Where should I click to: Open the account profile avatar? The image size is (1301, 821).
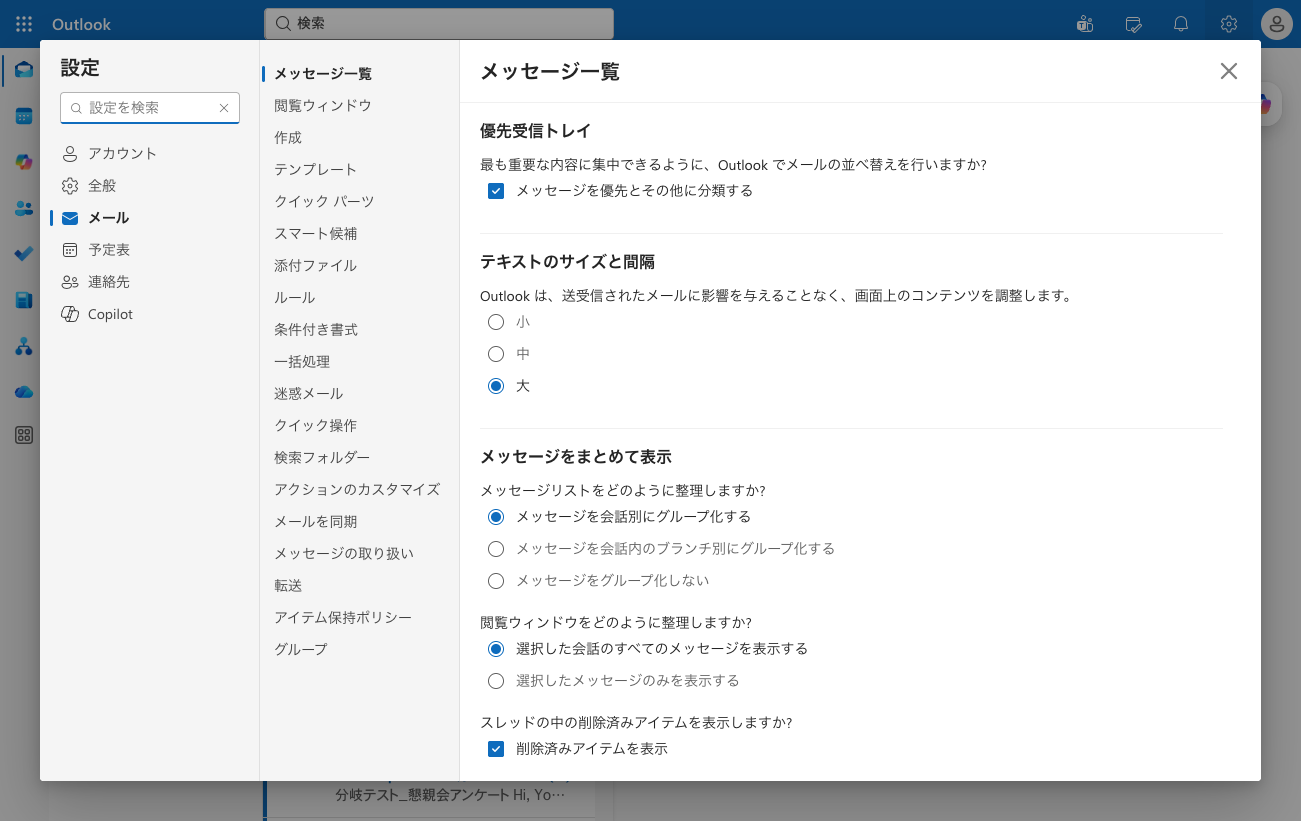[x=1277, y=24]
